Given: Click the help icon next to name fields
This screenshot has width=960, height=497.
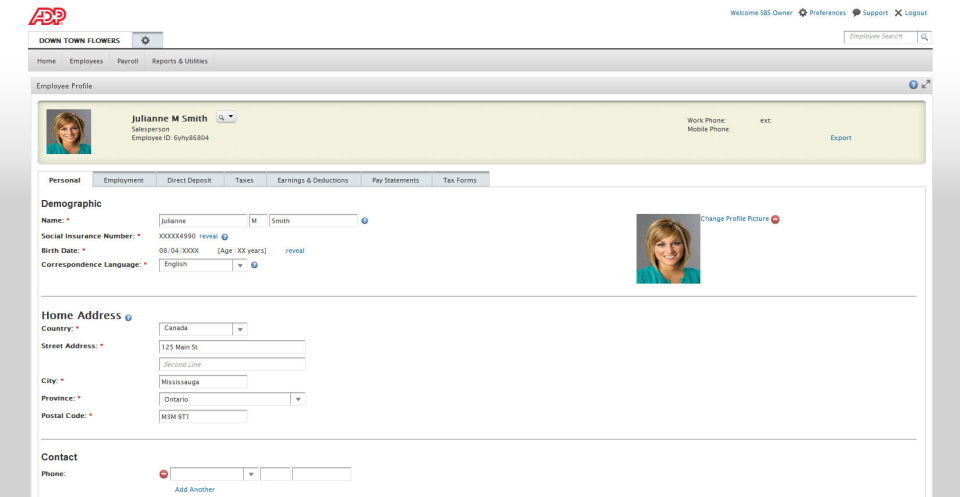Looking at the screenshot, I should pyautogui.click(x=365, y=220).
